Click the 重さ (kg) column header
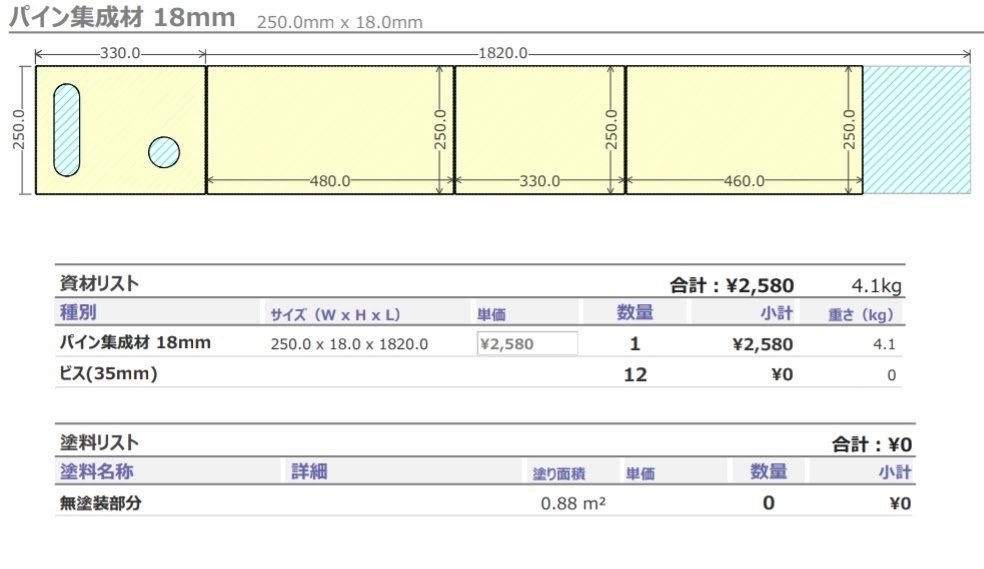Image resolution: width=984 pixels, height=569 pixels. 860,314
